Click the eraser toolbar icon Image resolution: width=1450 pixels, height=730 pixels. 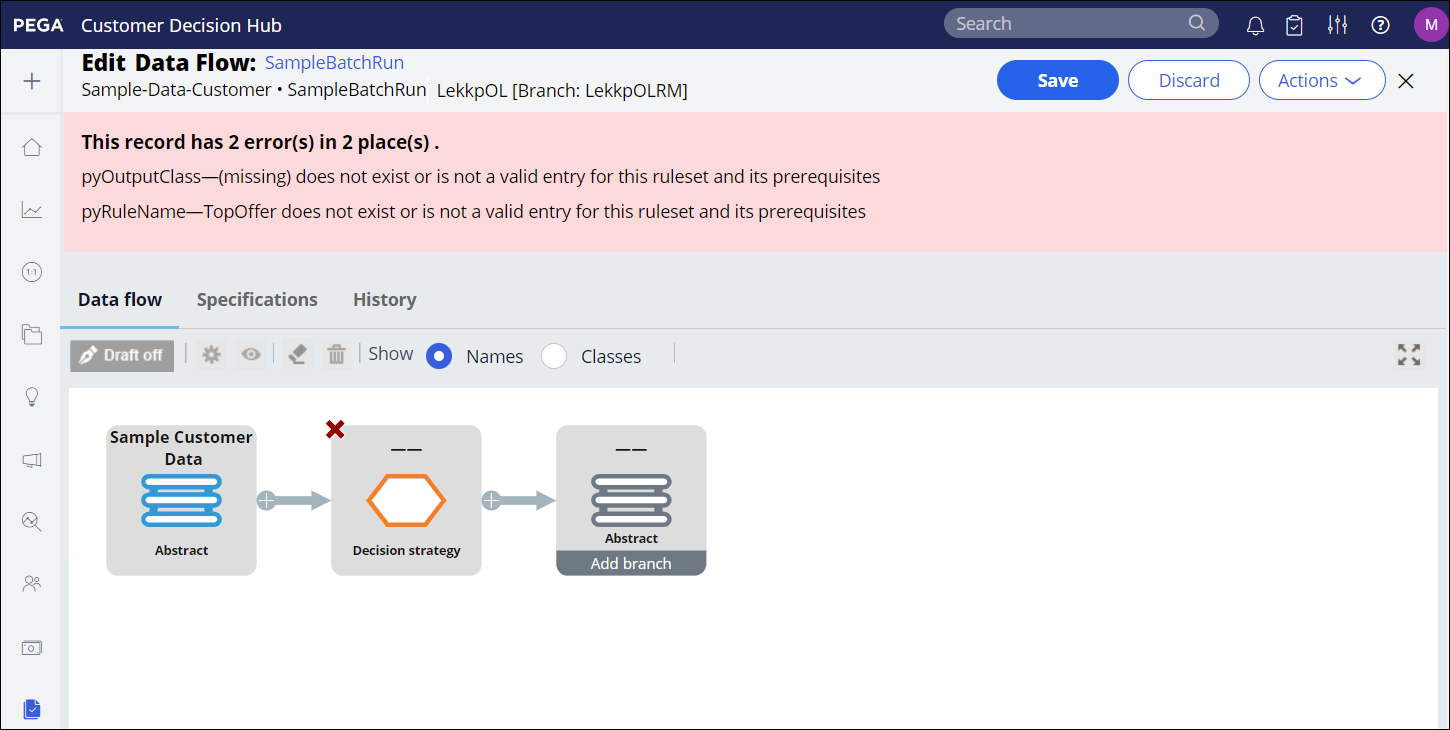[296, 355]
